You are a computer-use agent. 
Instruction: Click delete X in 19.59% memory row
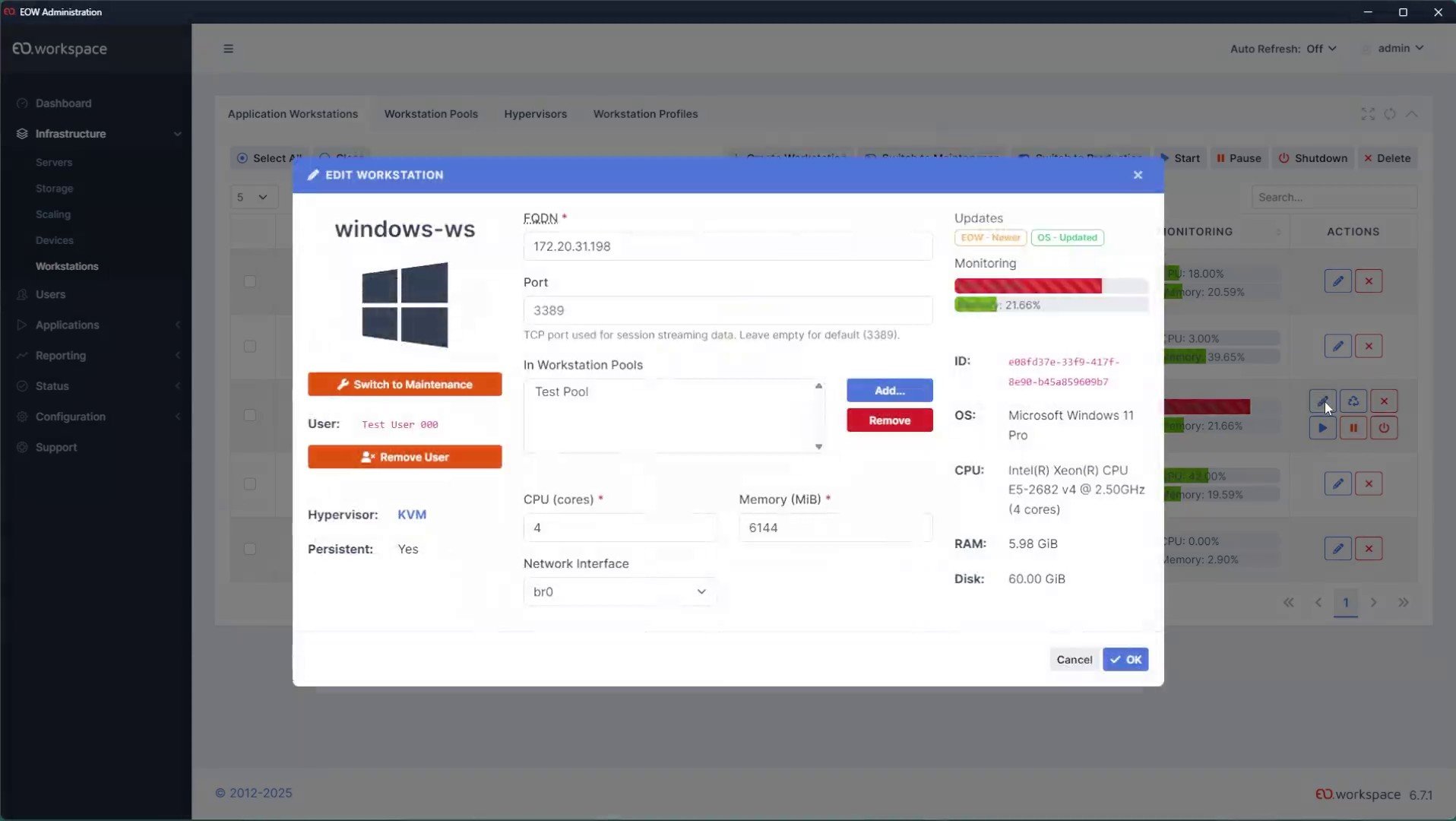point(1369,483)
